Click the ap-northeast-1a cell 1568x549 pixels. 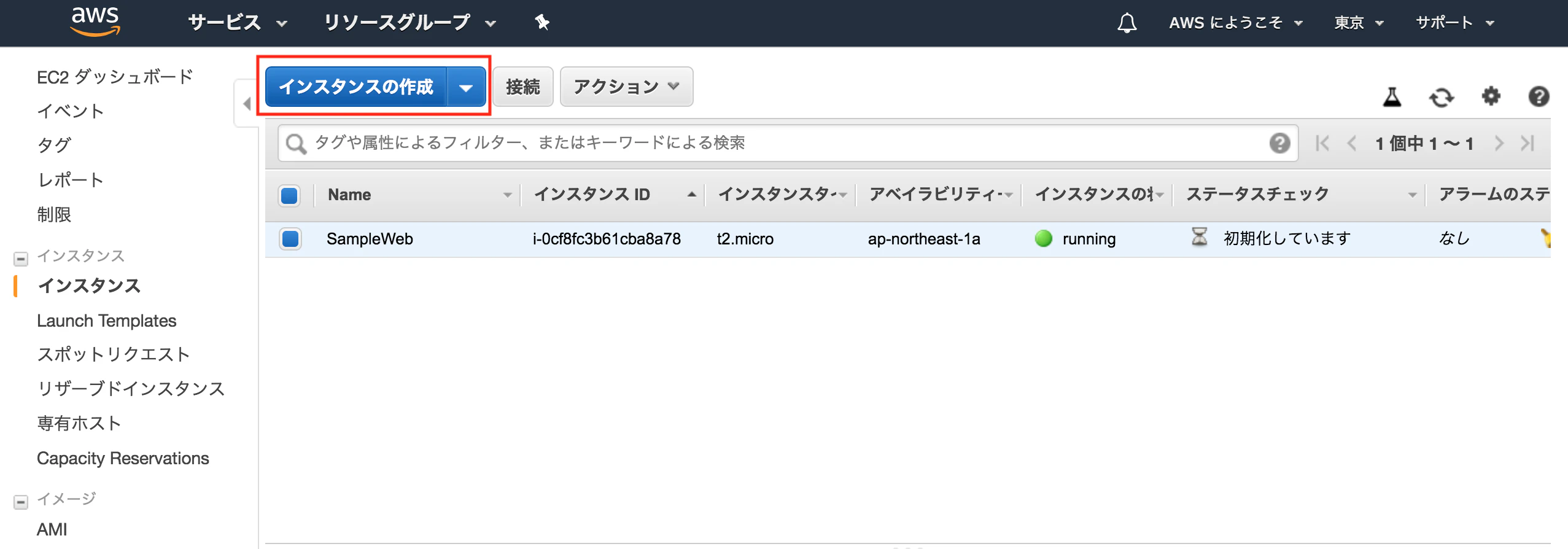[924, 239]
